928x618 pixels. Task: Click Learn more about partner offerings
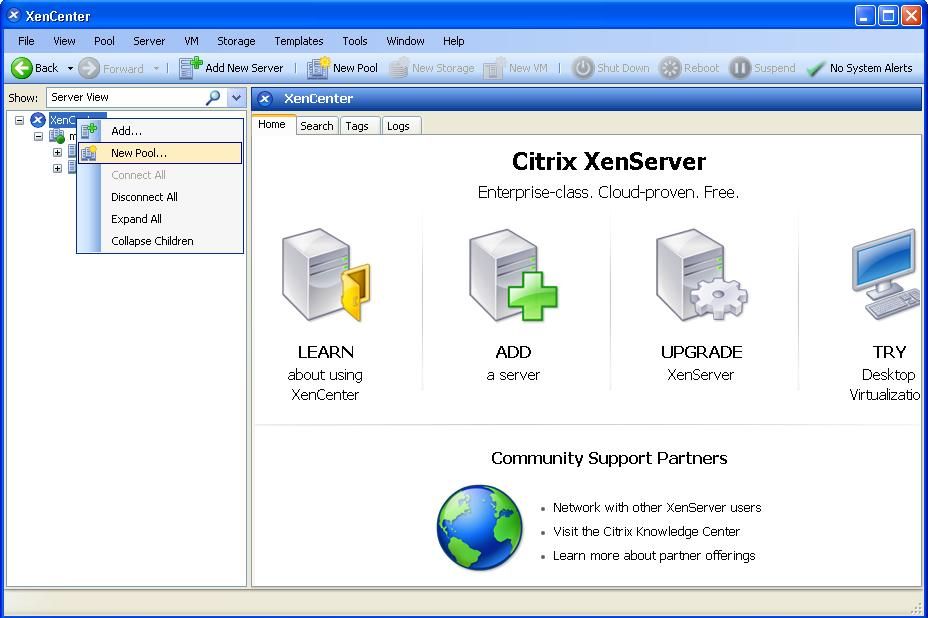tap(654, 556)
